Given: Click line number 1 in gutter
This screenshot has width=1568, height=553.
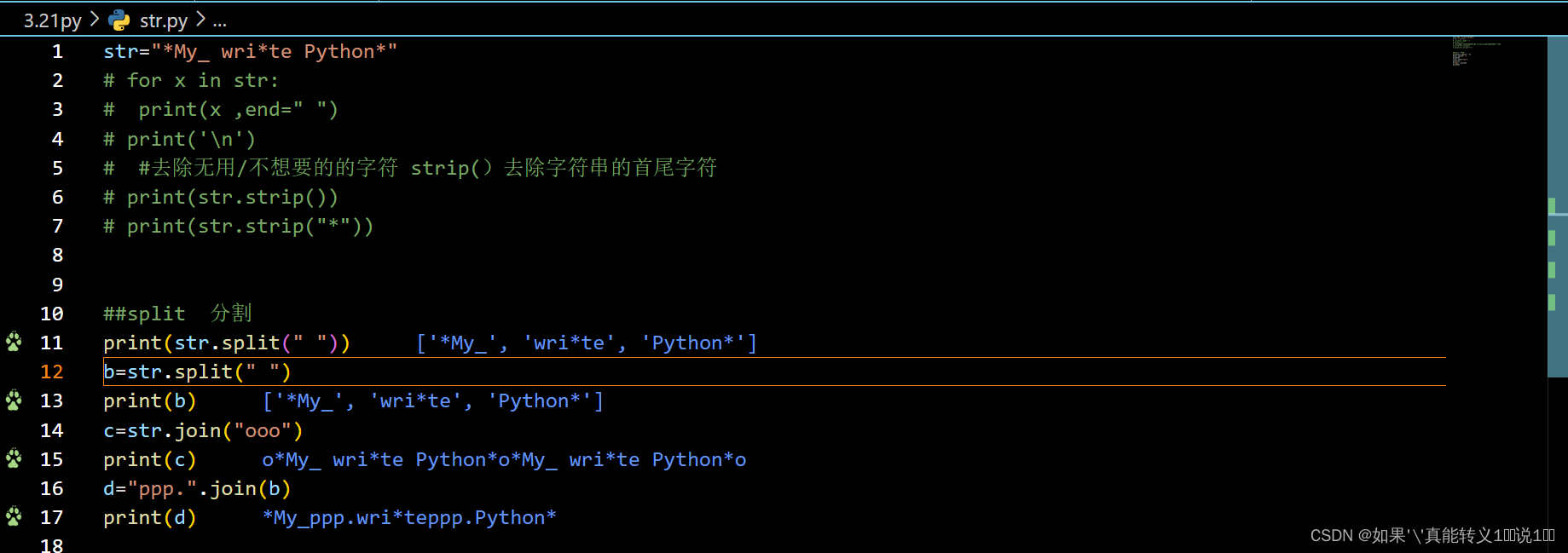Looking at the screenshot, I should click(57, 51).
